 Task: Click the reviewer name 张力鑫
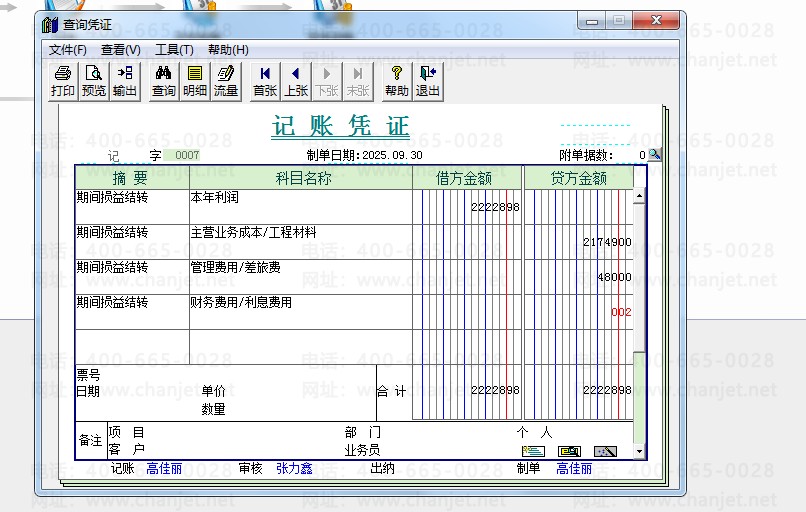(294, 468)
